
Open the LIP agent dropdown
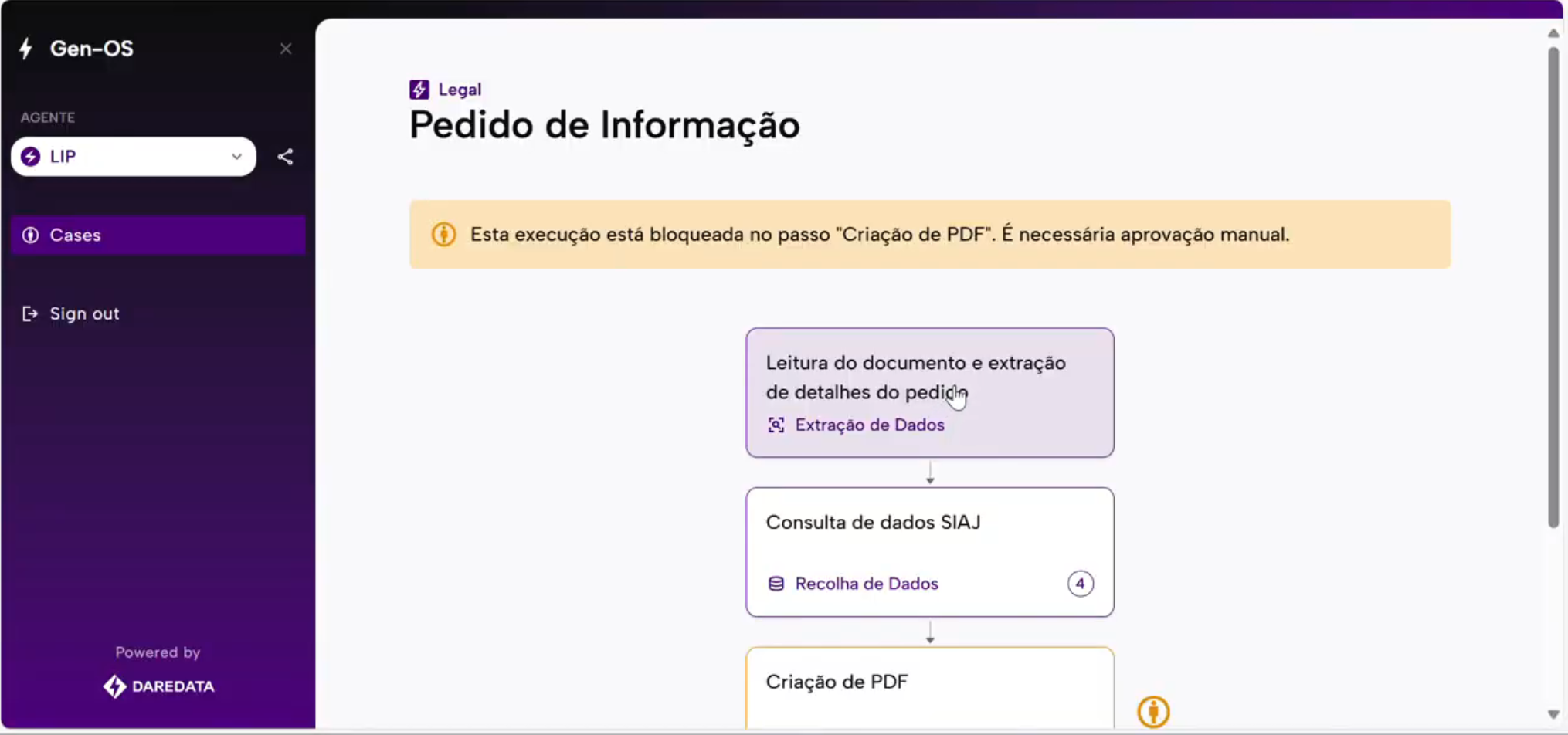134,157
